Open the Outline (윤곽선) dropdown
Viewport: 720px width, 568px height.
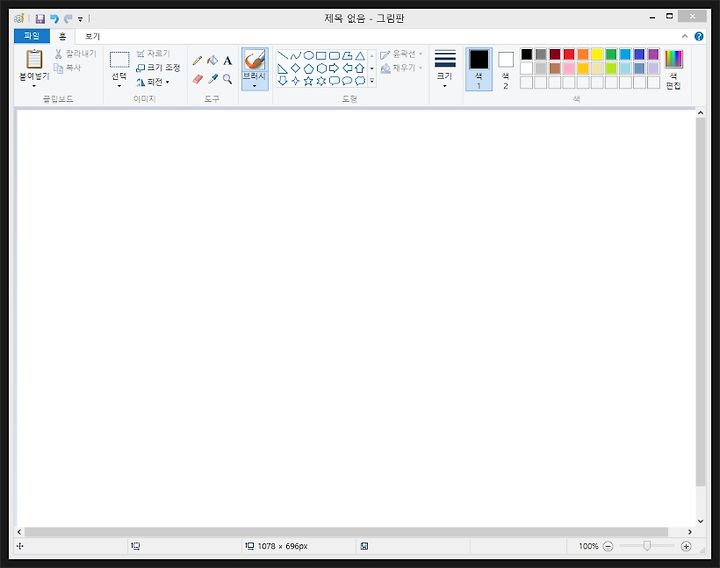coord(401,54)
